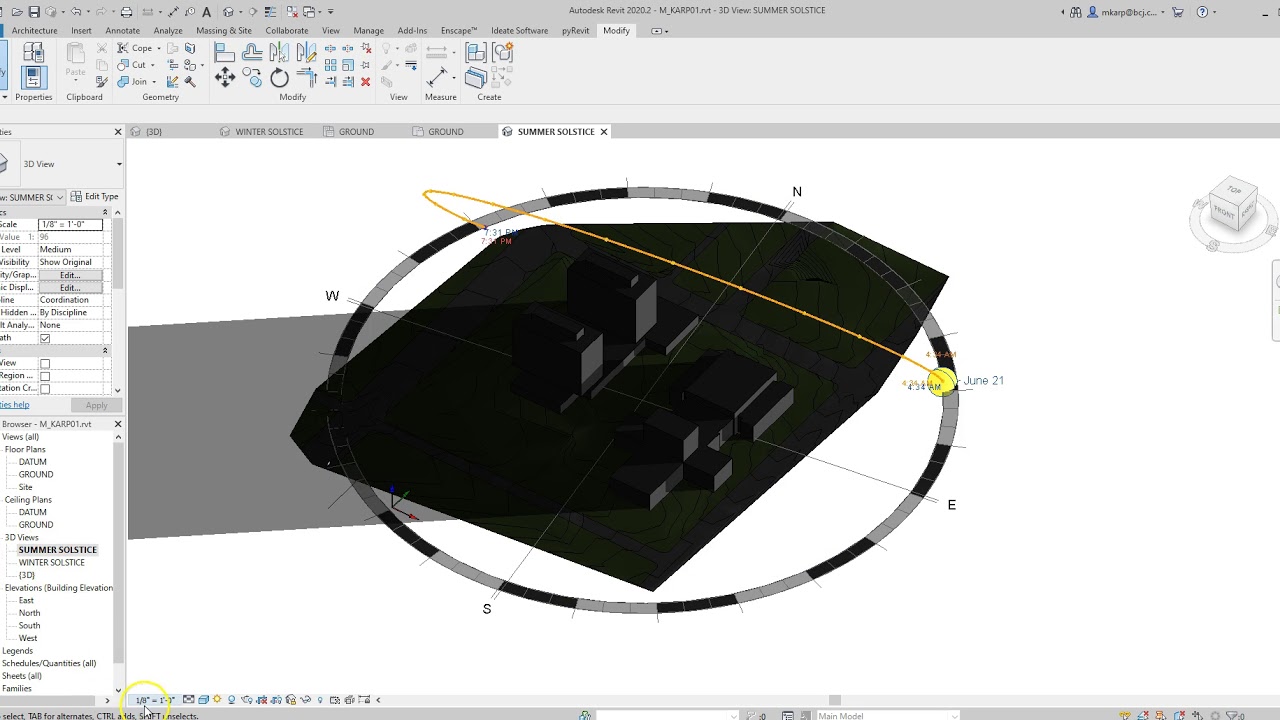Toggle Shadows in view control bar

pyautogui.click(x=232, y=700)
